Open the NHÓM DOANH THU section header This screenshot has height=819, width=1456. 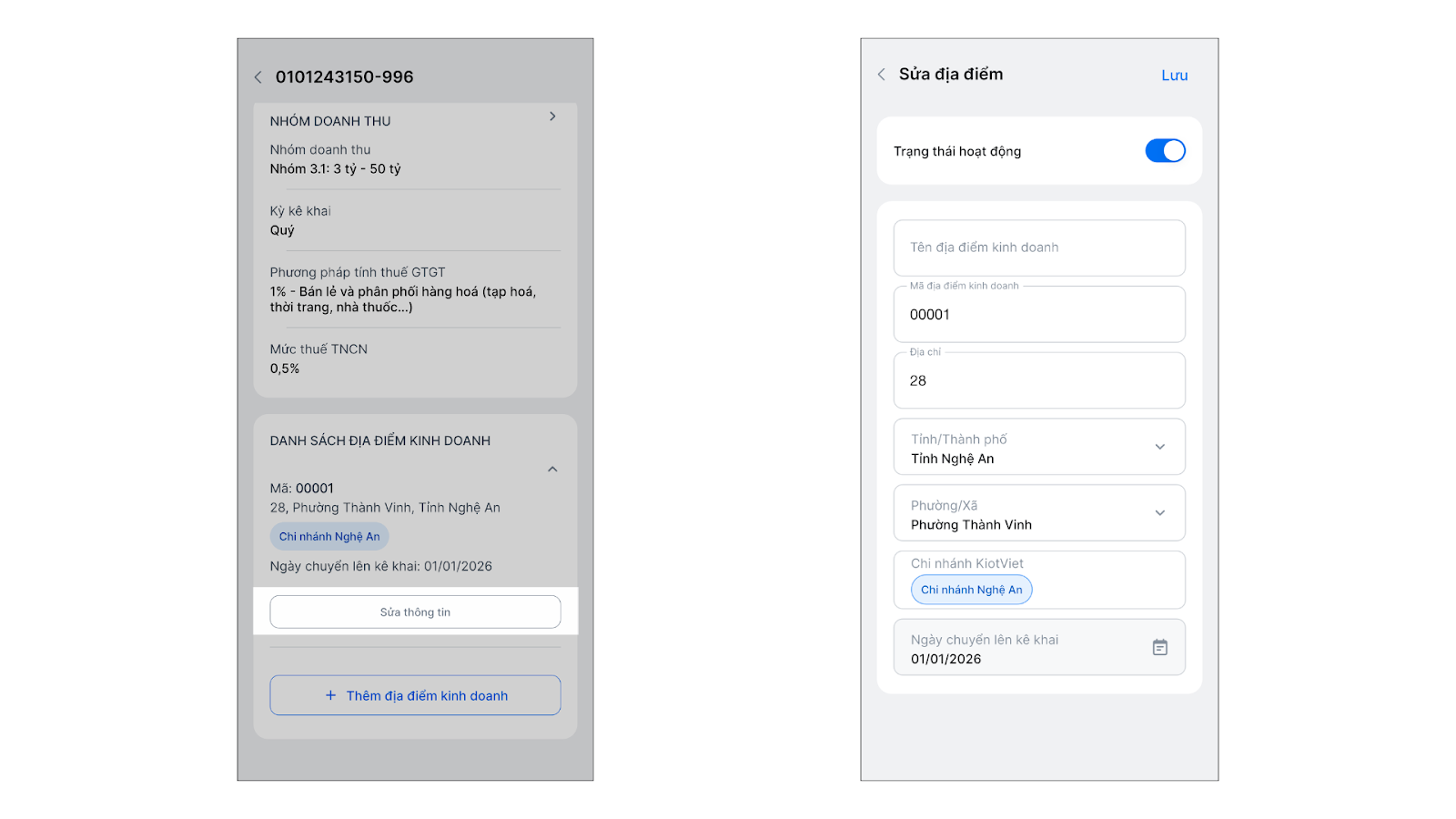[330, 121]
